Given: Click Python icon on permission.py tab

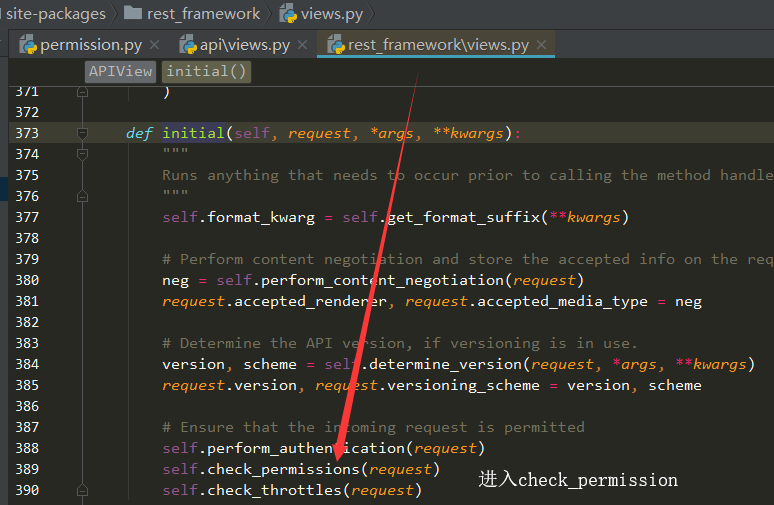Looking at the screenshot, I should point(28,45).
